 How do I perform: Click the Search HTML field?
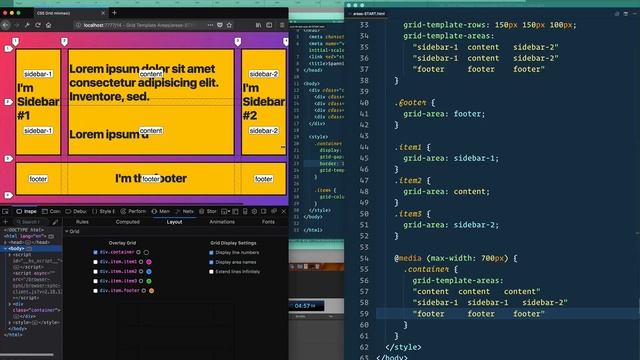[x=31, y=222]
